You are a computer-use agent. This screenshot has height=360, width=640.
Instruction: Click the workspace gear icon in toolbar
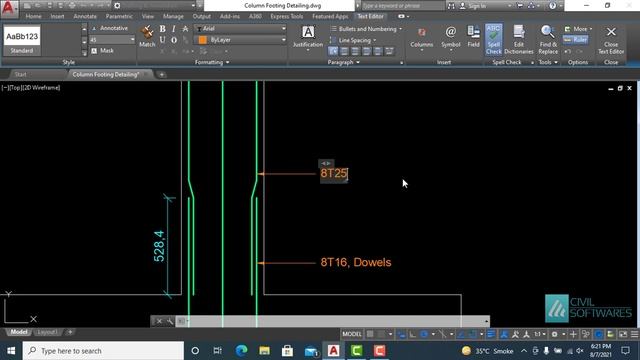pyautogui.click(x=117, y=6)
